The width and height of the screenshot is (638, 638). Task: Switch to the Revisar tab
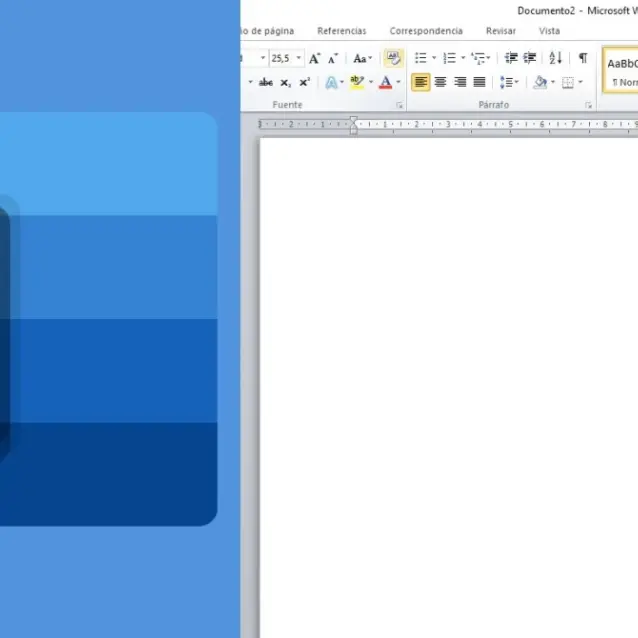tap(501, 31)
